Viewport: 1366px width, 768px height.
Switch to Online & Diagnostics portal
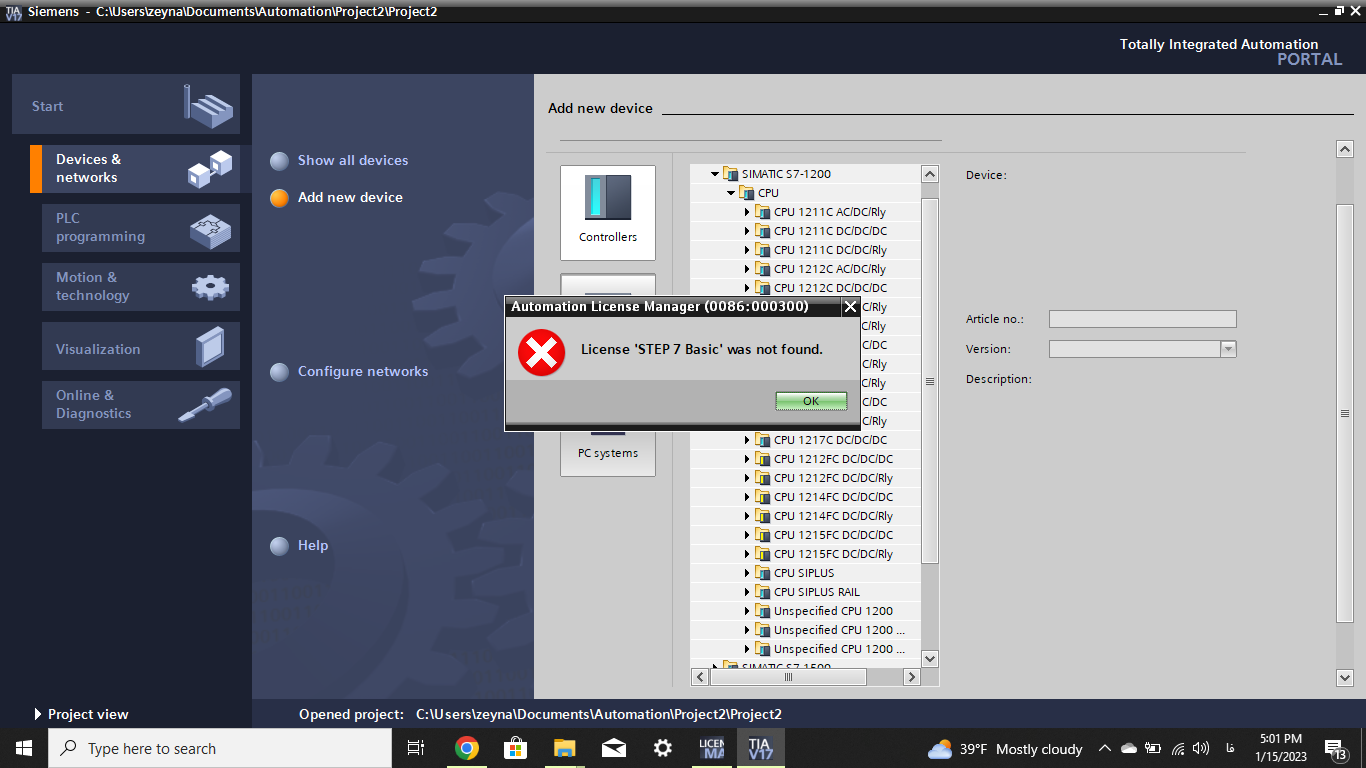(x=141, y=405)
